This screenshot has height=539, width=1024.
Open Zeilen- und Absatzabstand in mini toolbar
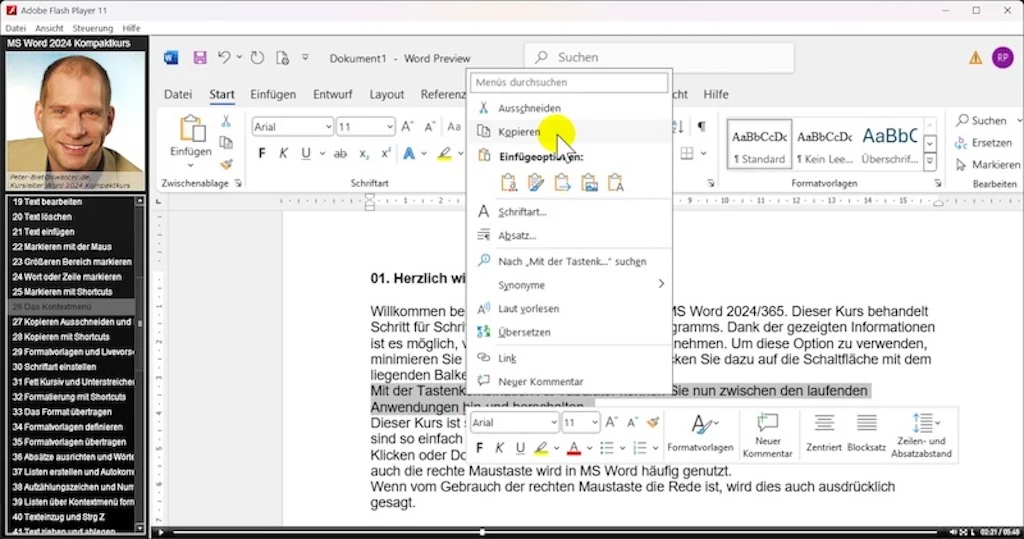click(921, 434)
